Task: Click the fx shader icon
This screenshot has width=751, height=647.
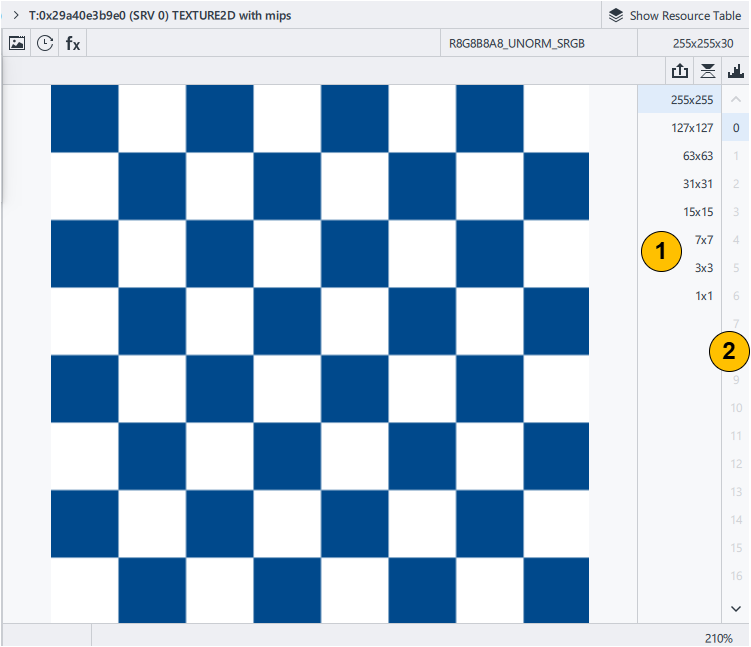Action: (73, 43)
